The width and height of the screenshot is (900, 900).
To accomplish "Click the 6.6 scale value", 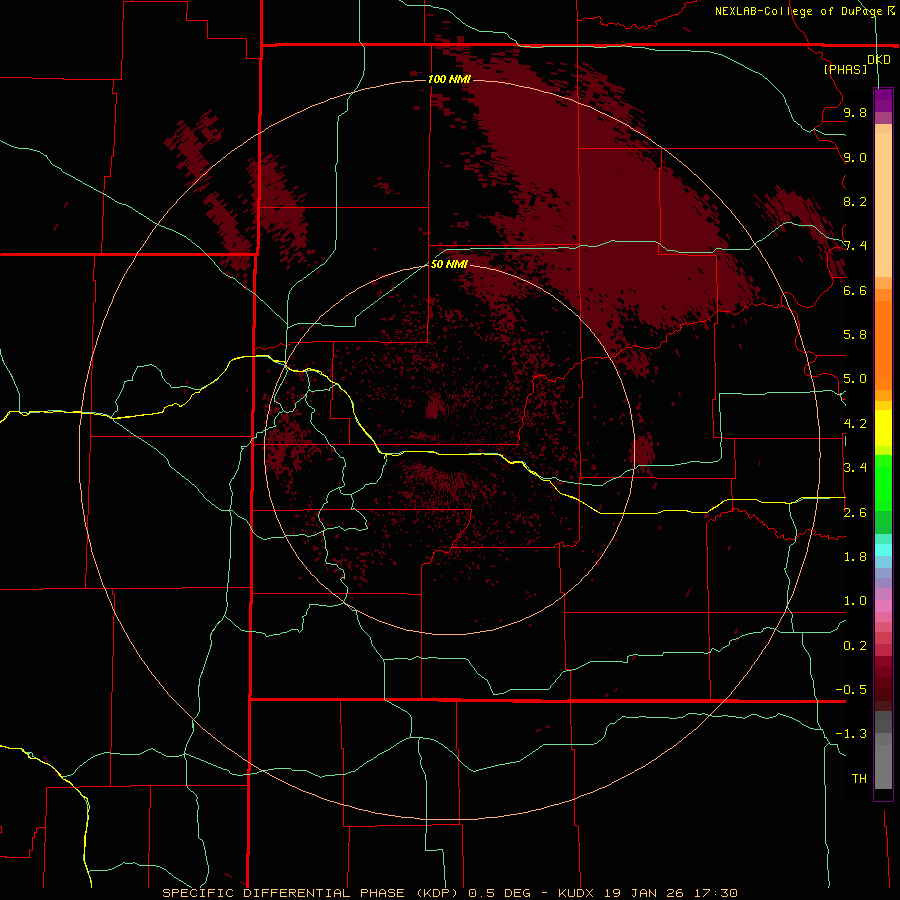I will point(855,290).
